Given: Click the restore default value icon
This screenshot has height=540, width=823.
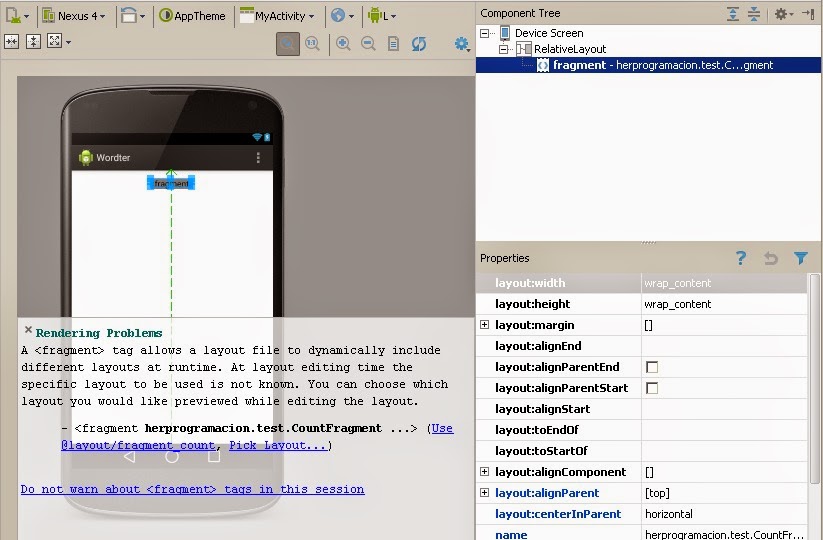Looking at the screenshot, I should (771, 258).
